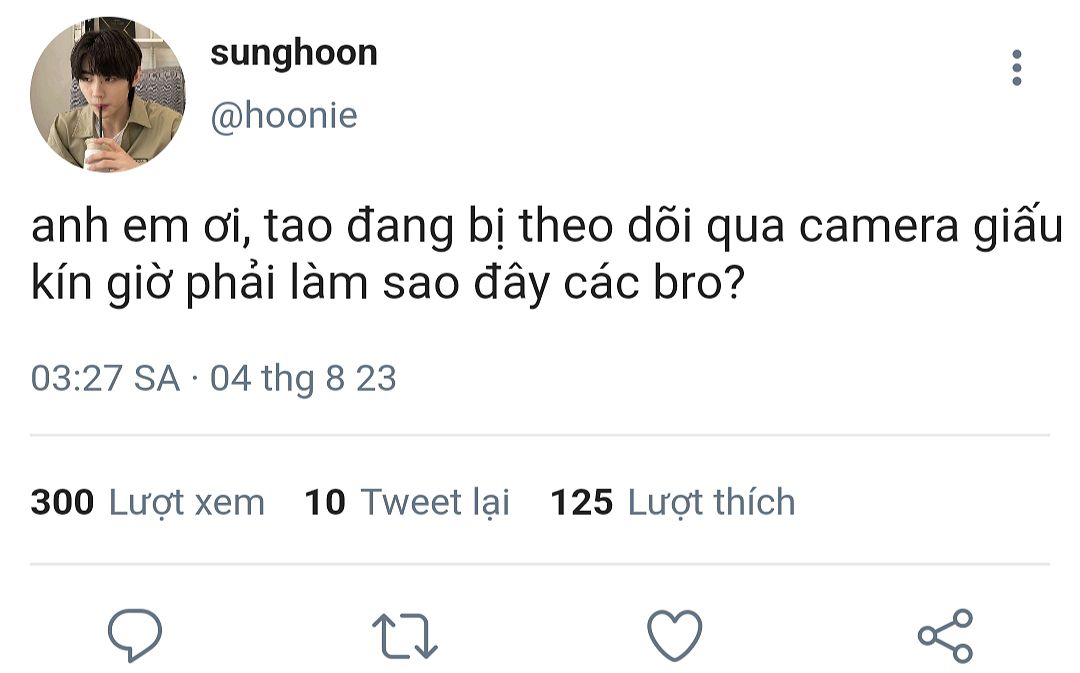Retweet the post using the arrows icon

point(404,636)
